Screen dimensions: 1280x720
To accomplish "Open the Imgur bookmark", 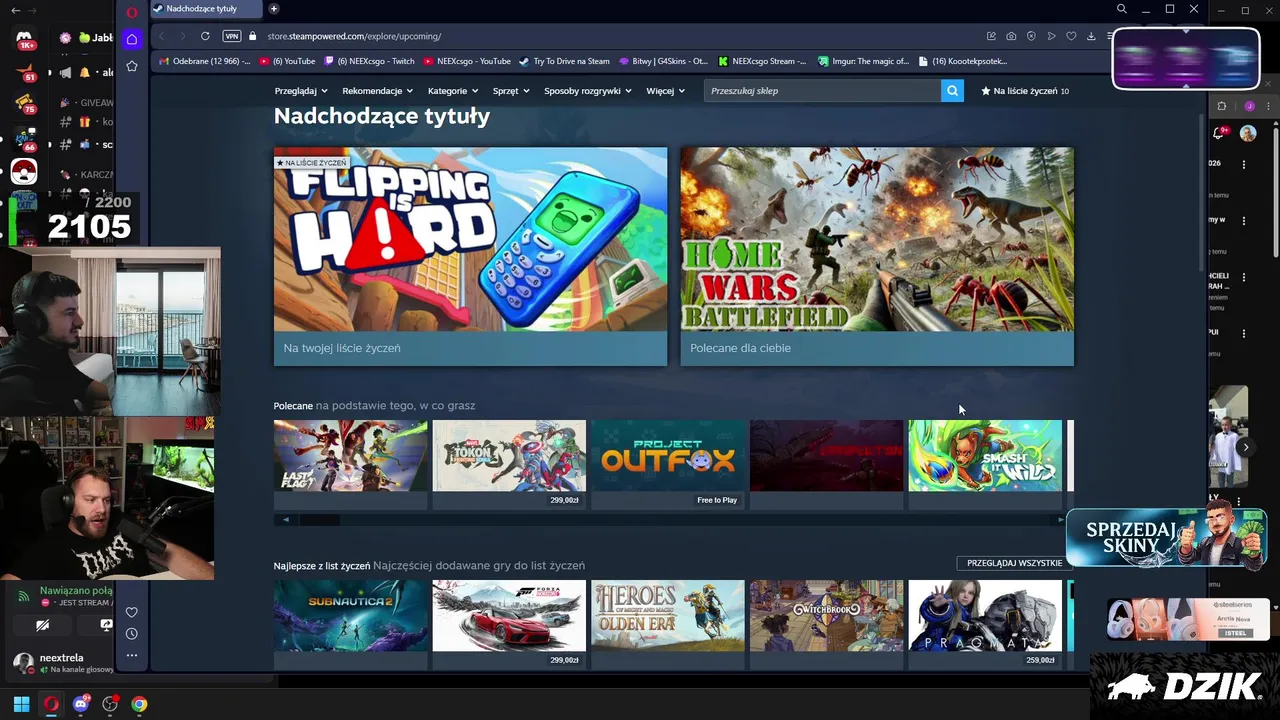I will (863, 61).
